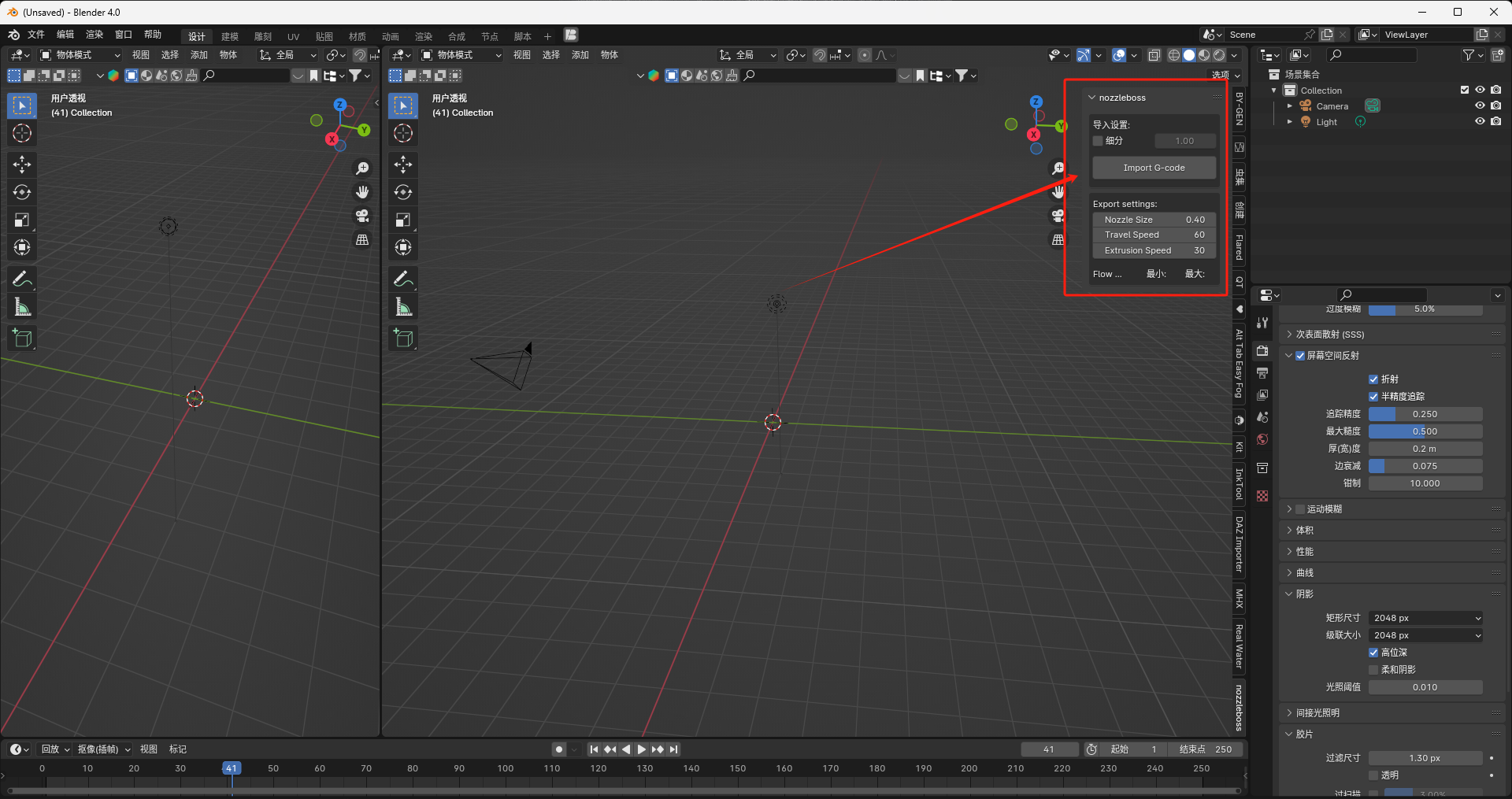This screenshot has height=799, width=1512.
Task: Open the Tool properties tab icon
Action: (1262, 323)
